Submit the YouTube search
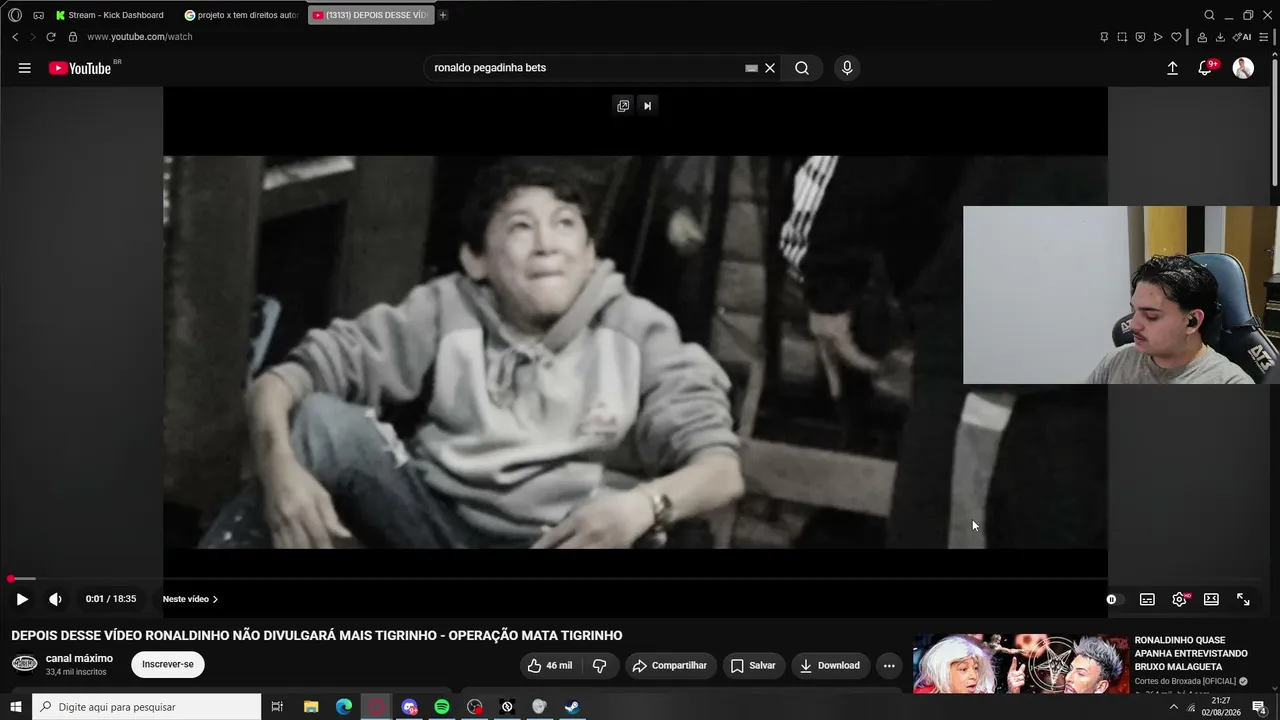 point(802,68)
